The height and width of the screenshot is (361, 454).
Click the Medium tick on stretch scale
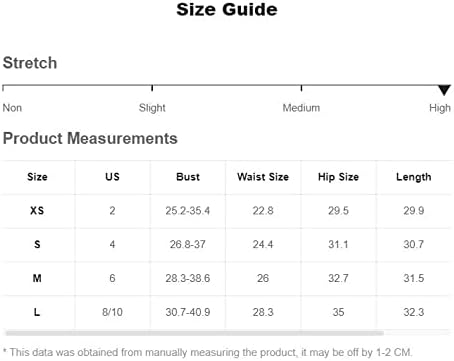pos(301,88)
